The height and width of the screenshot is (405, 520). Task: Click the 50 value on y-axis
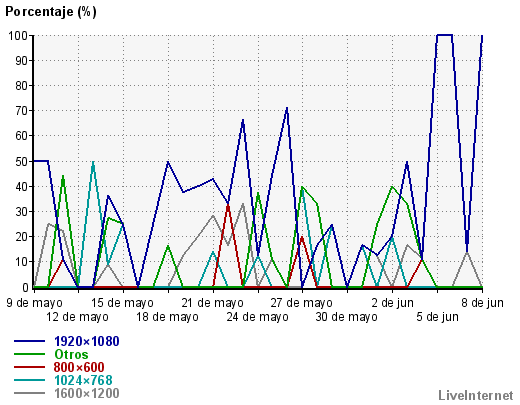tap(22, 161)
